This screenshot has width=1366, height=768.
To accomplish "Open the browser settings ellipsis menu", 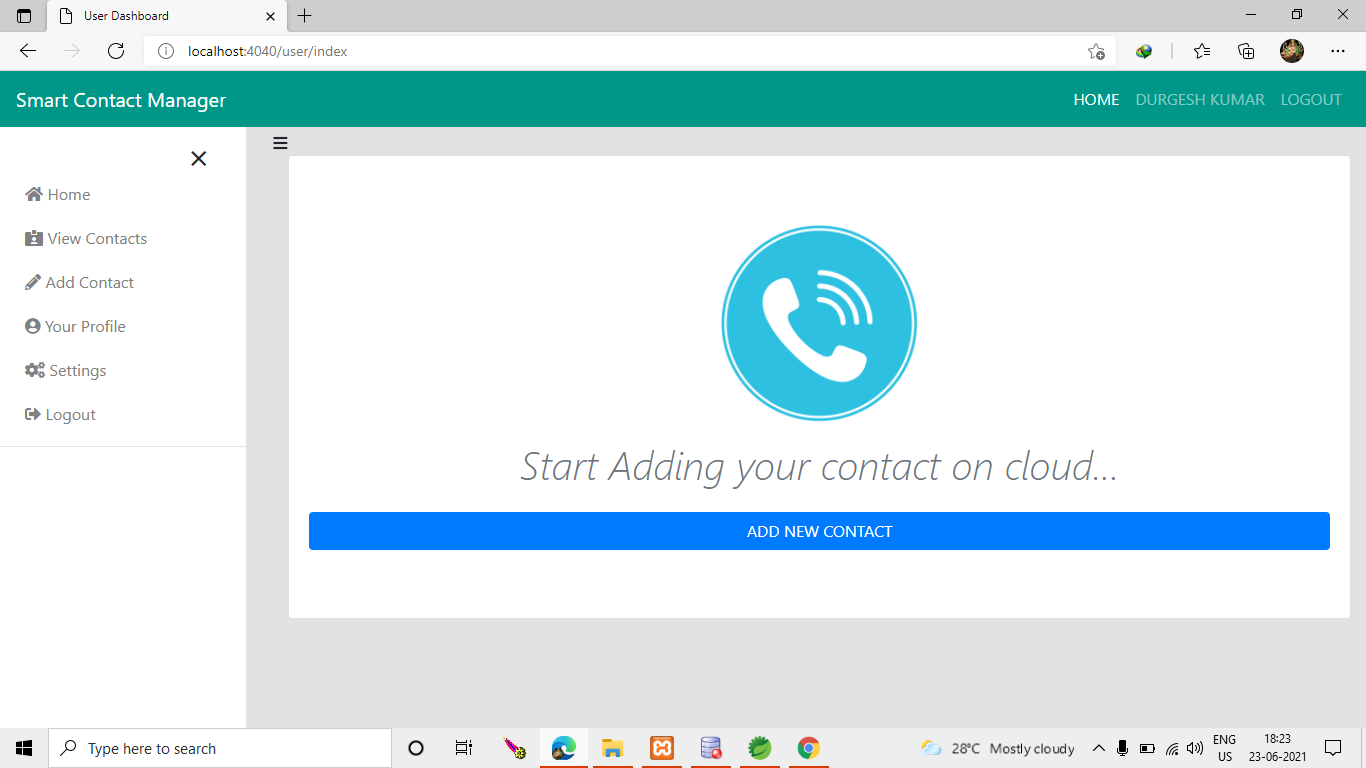I will 1338,51.
